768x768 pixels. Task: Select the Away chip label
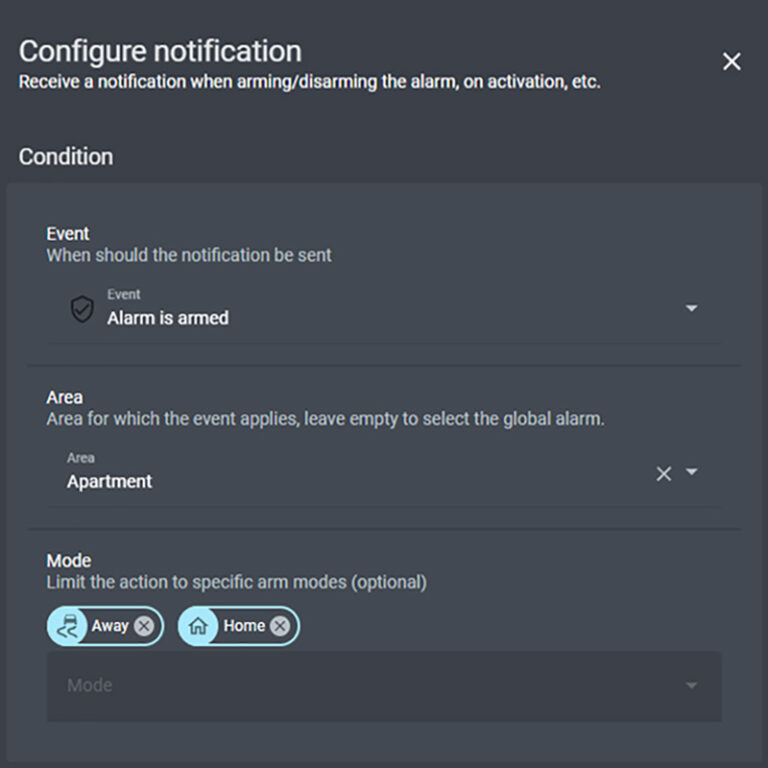[110, 626]
